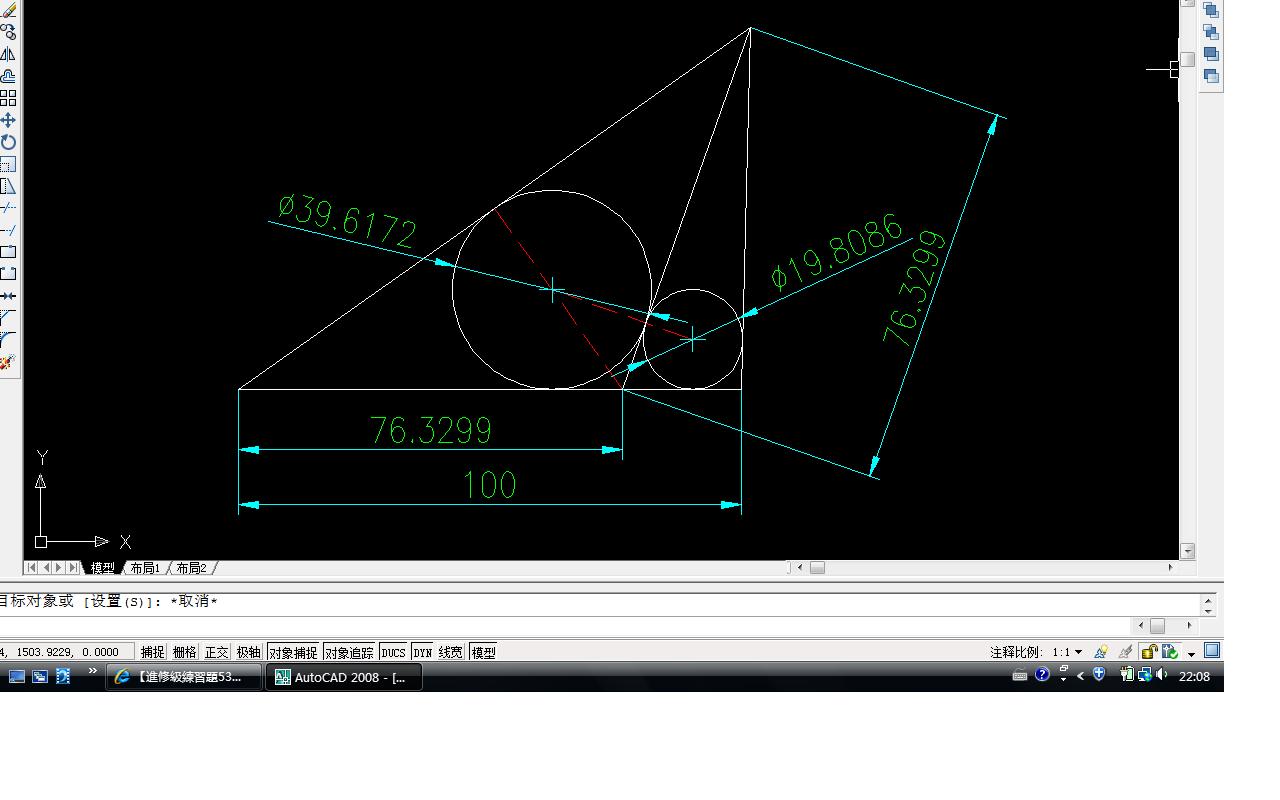Toggle 捕捉 snap mode
The height and width of the screenshot is (800, 1280).
coord(153,652)
